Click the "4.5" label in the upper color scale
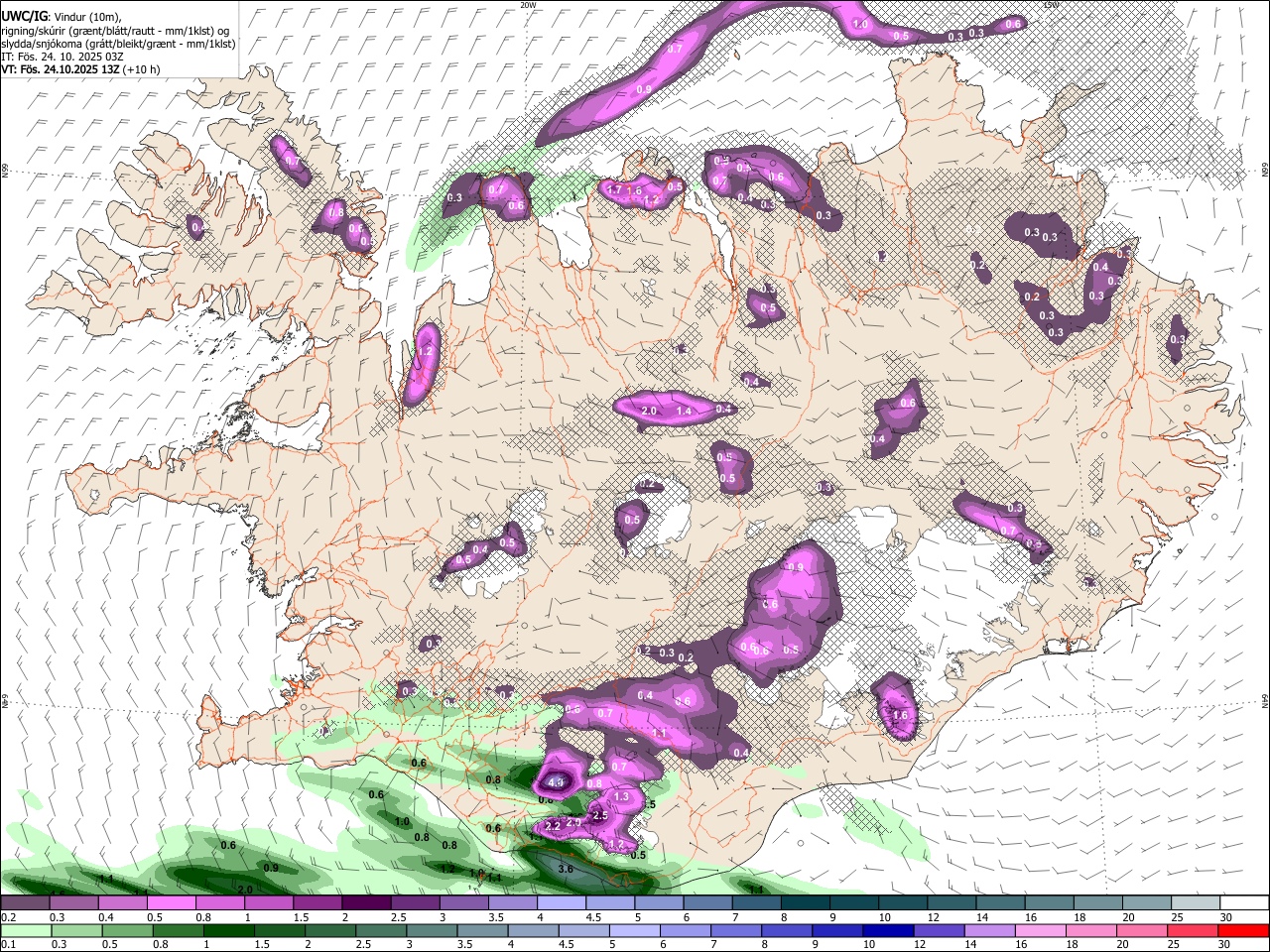The height and width of the screenshot is (952, 1270). tap(593, 917)
